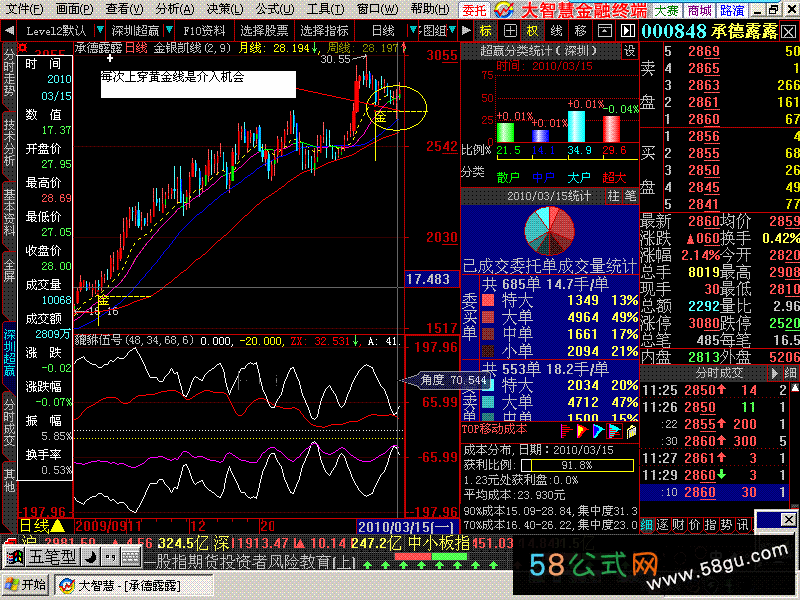Open the 文件(F) menu
The image size is (800, 600).
[x=23, y=9]
